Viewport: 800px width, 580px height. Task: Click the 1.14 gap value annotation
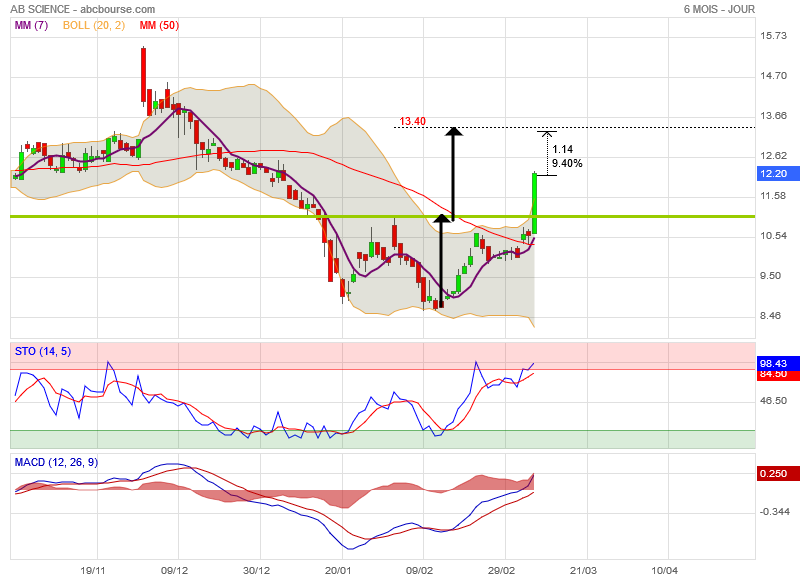pyautogui.click(x=563, y=149)
